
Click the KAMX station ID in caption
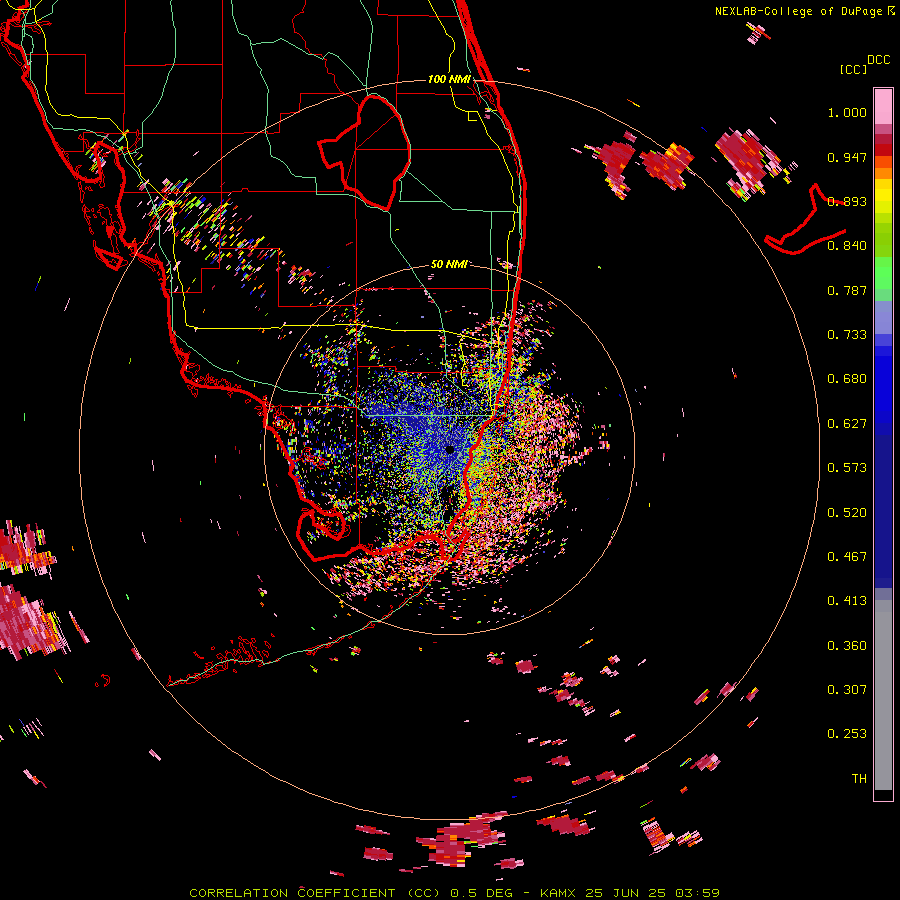click(x=557, y=893)
